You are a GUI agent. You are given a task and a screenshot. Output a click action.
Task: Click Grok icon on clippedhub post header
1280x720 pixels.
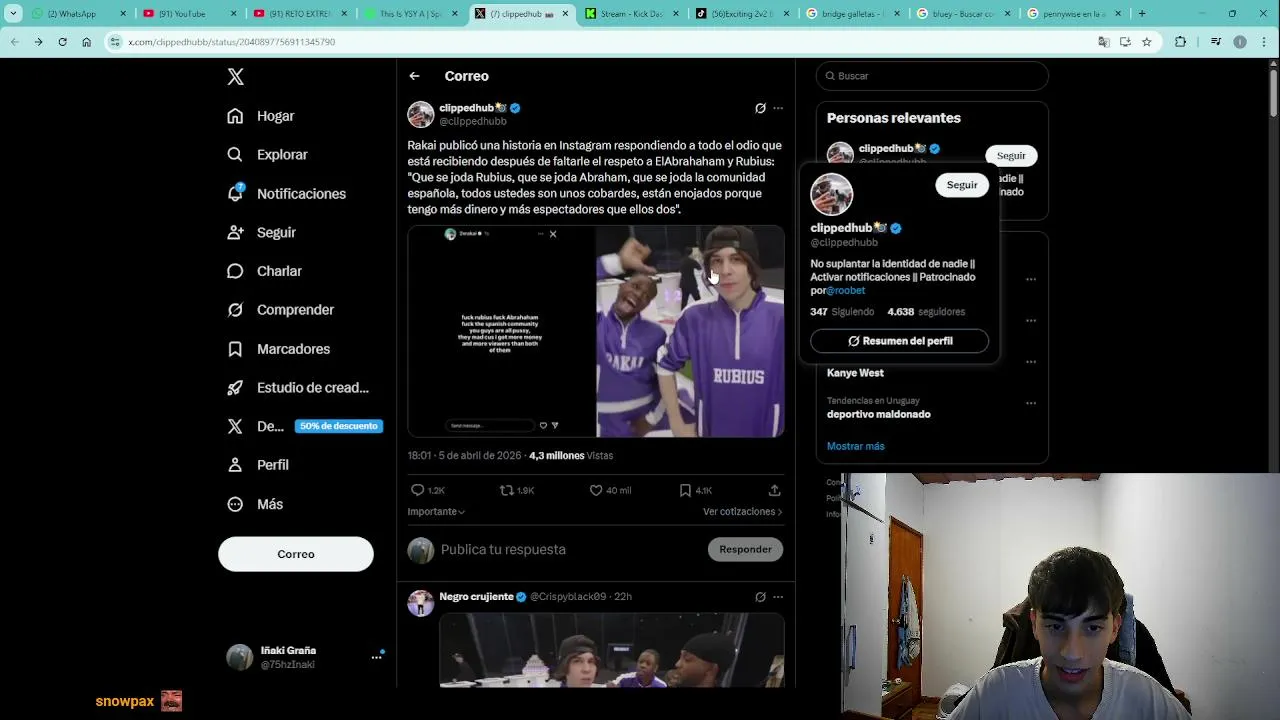[760, 108]
